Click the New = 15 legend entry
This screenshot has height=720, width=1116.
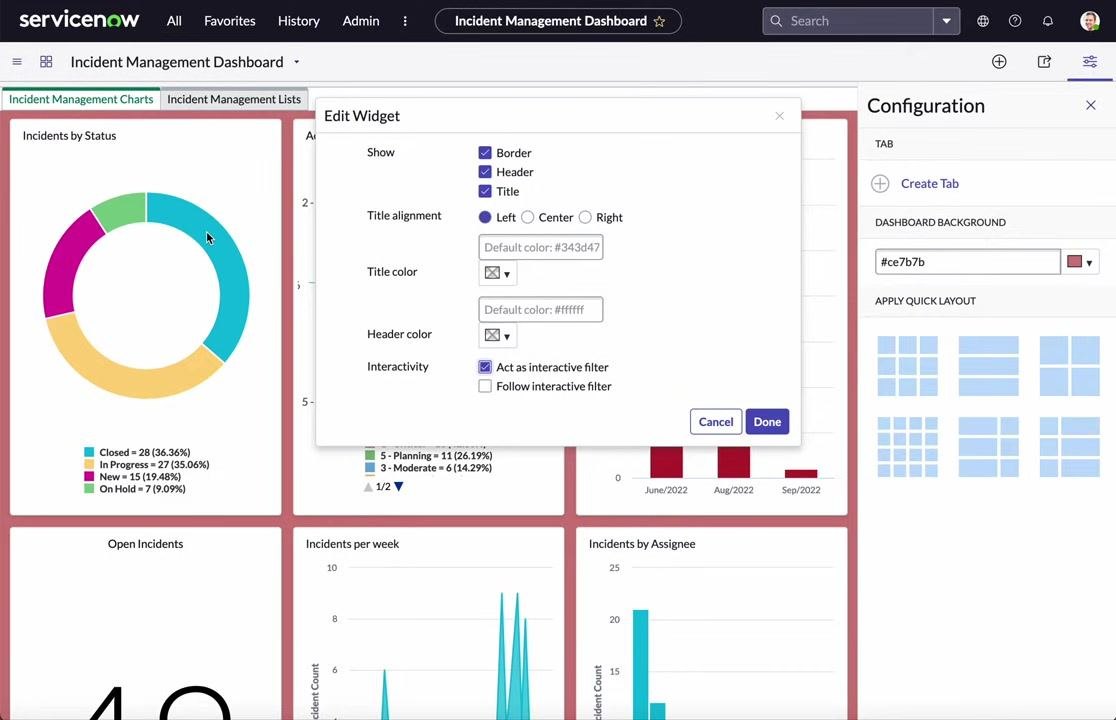(x=132, y=477)
